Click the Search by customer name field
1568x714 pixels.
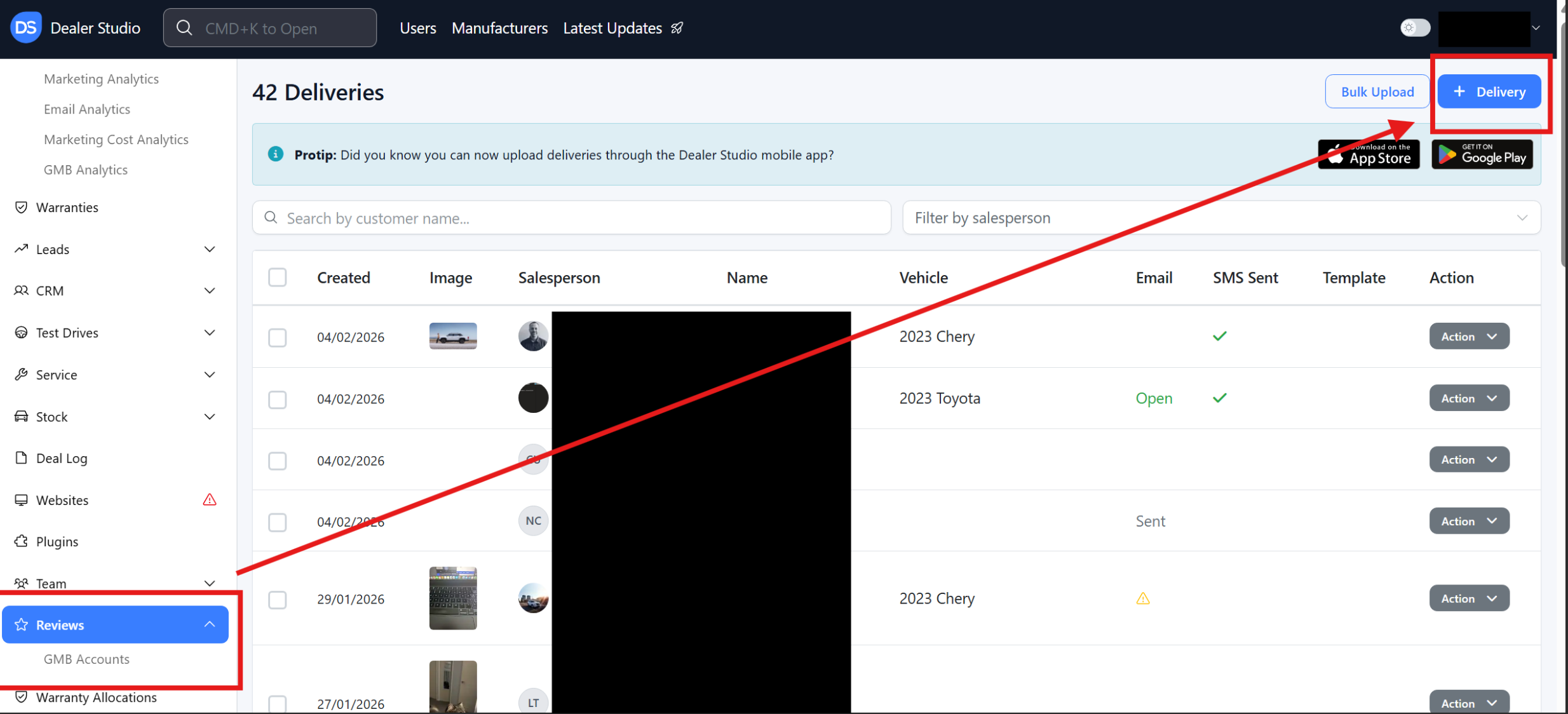572,218
